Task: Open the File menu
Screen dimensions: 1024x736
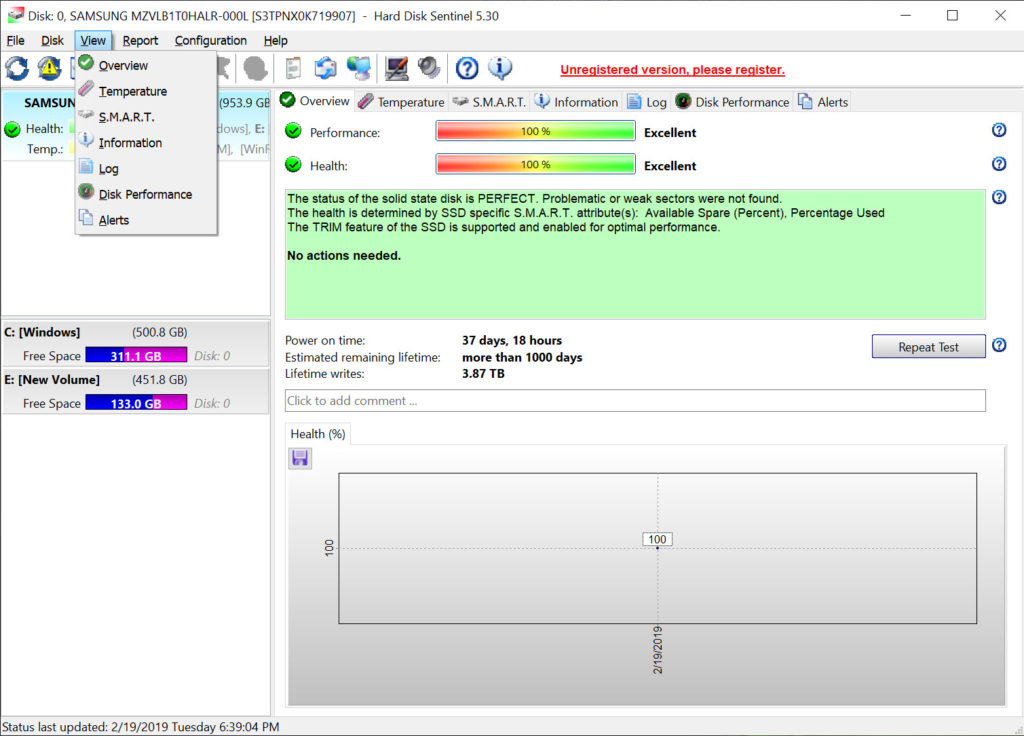Action: [16, 40]
